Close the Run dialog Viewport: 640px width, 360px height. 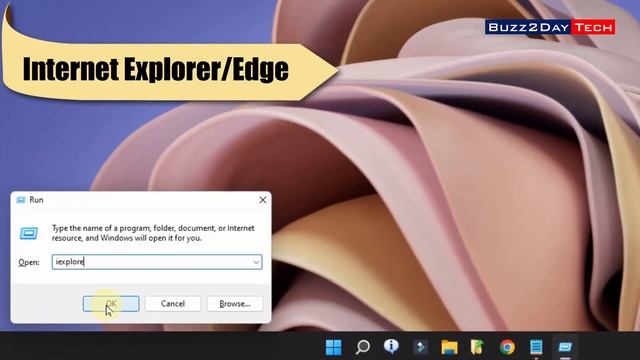[x=263, y=200]
